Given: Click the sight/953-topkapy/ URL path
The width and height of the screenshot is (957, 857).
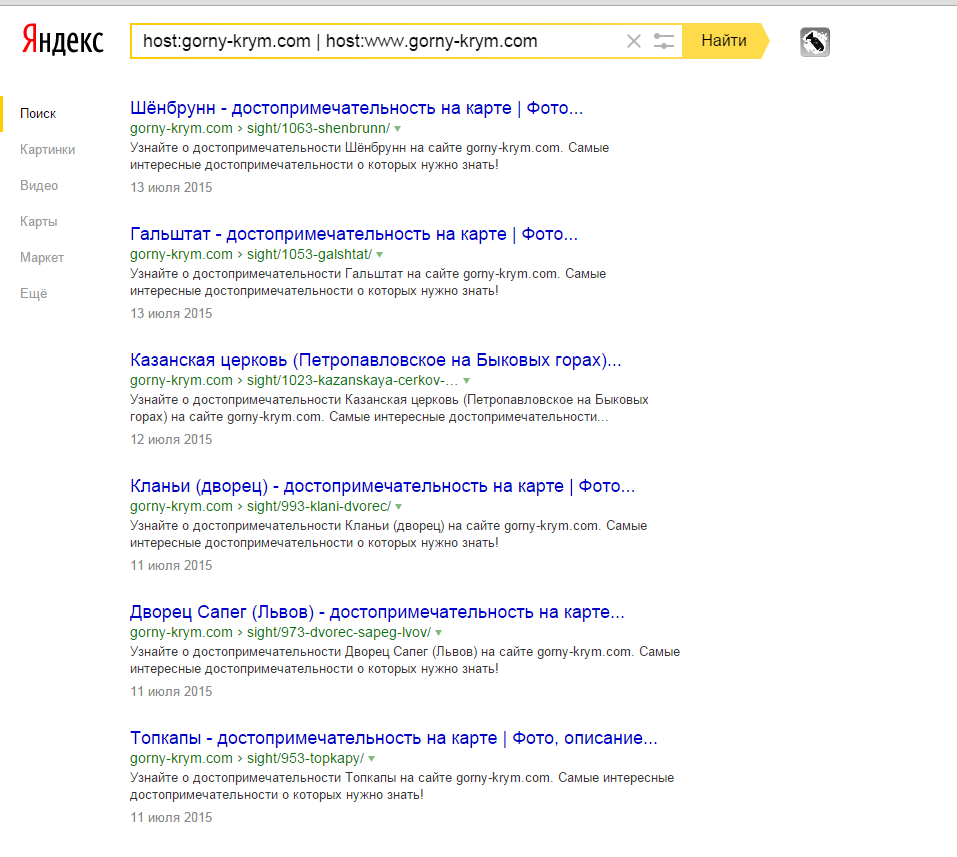Looking at the screenshot, I should [x=305, y=758].
